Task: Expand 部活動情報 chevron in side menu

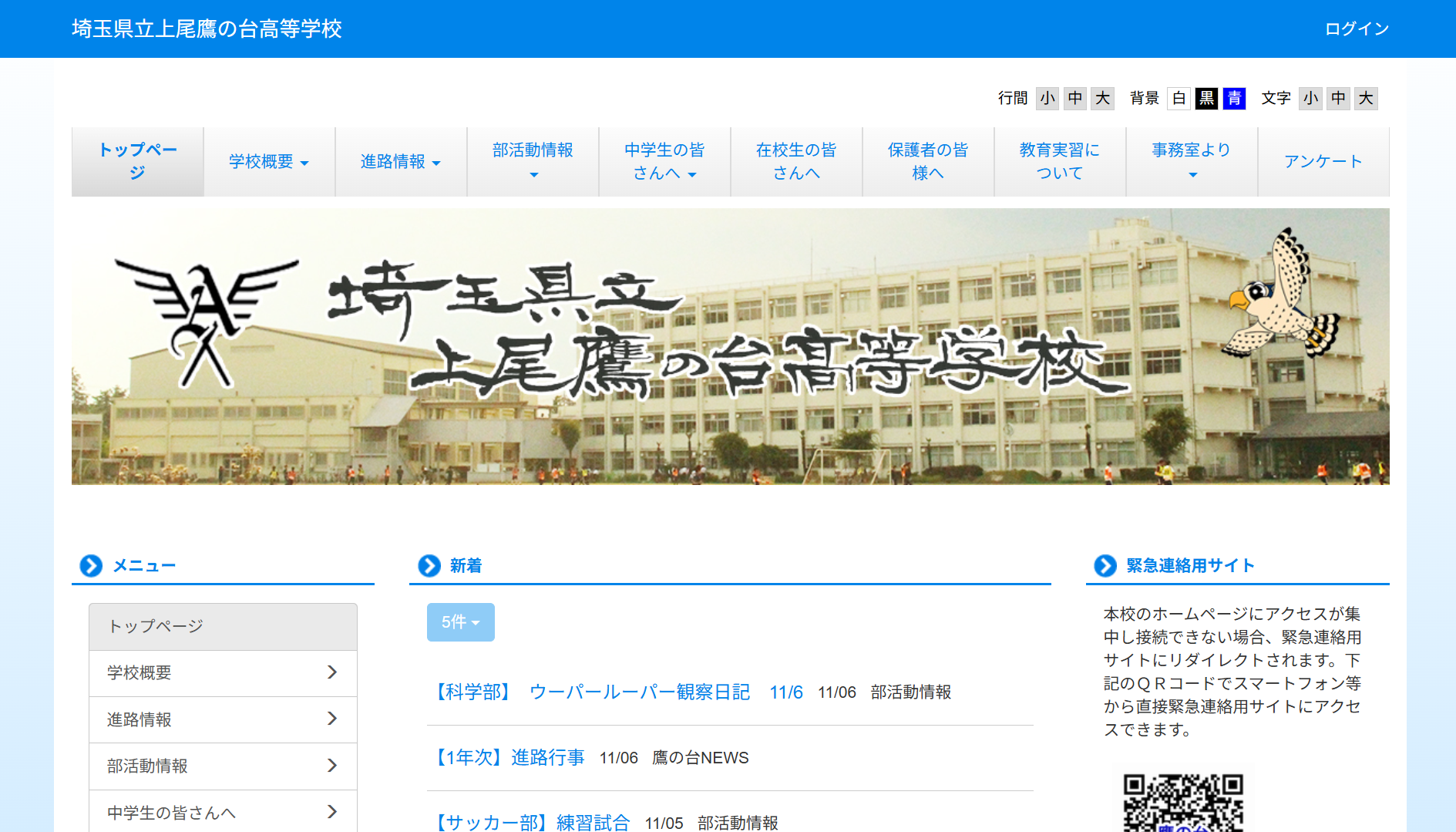Action: [332, 766]
